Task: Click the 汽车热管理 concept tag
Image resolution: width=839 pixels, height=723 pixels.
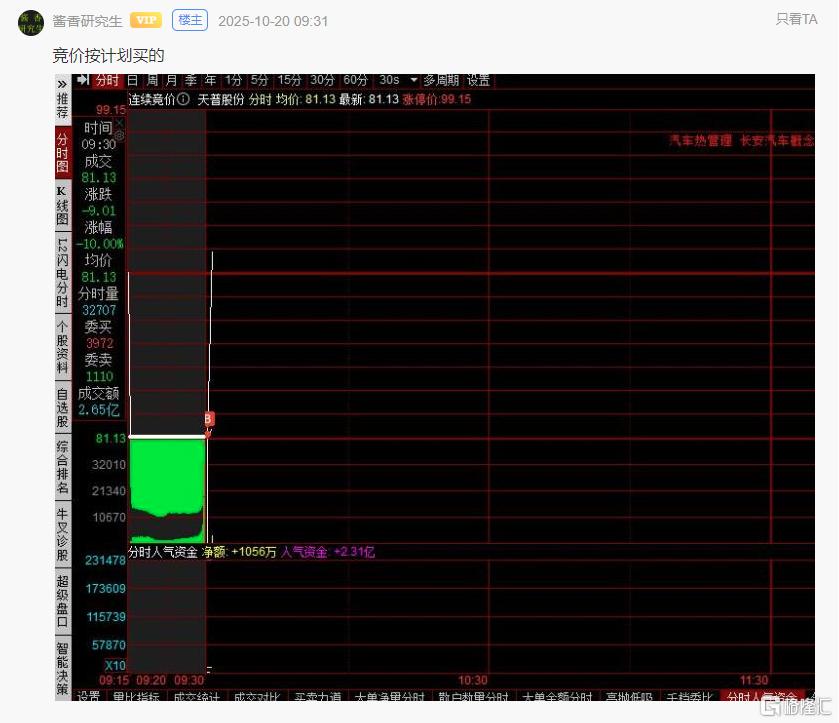Action: pos(700,141)
